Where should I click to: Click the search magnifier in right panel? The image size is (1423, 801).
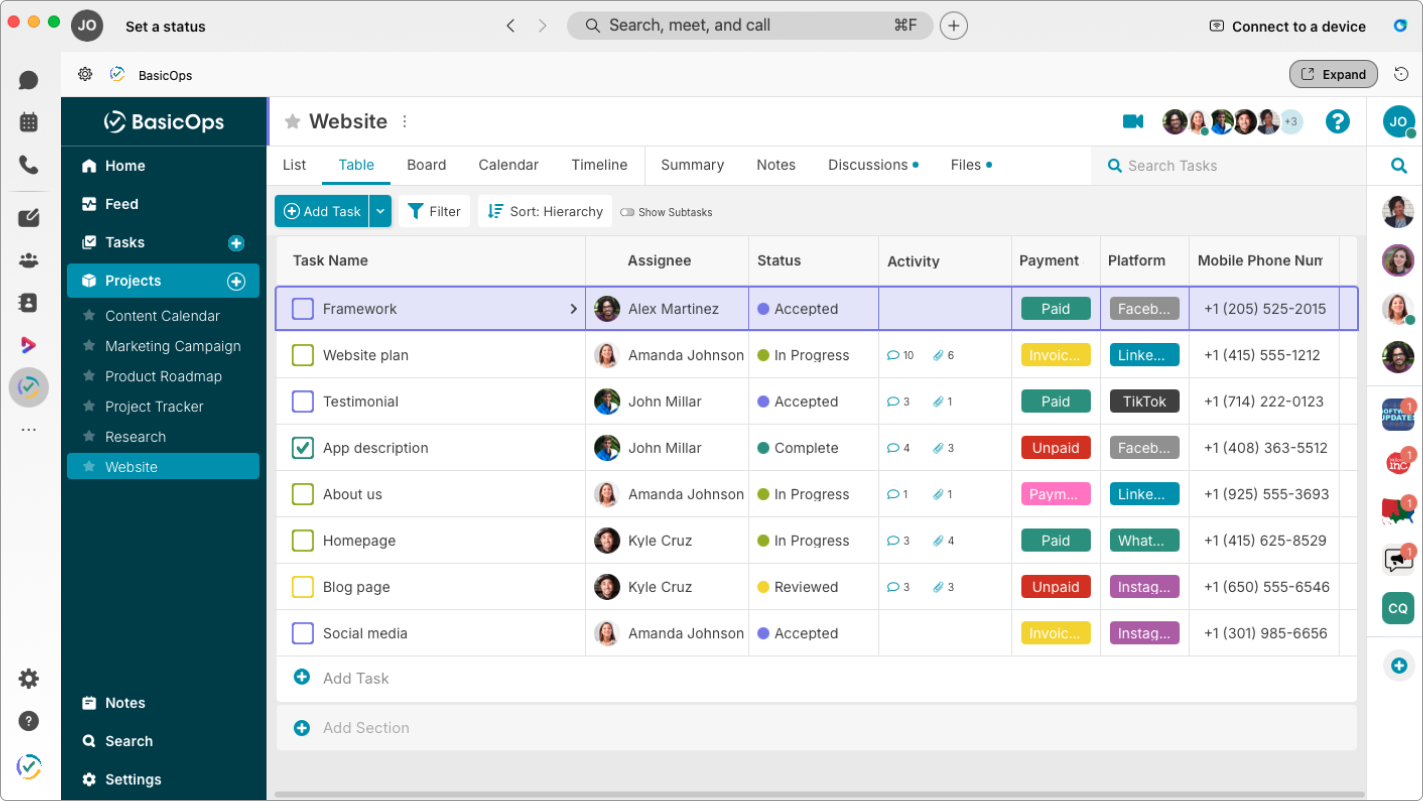coord(1399,166)
